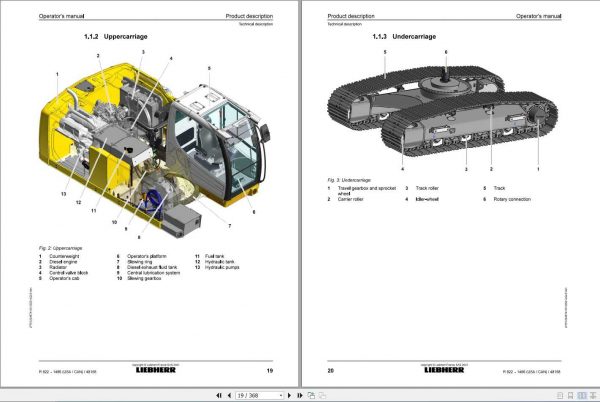Open the page number dropdown arrow
The height and width of the screenshot is (402, 600).
281,395
